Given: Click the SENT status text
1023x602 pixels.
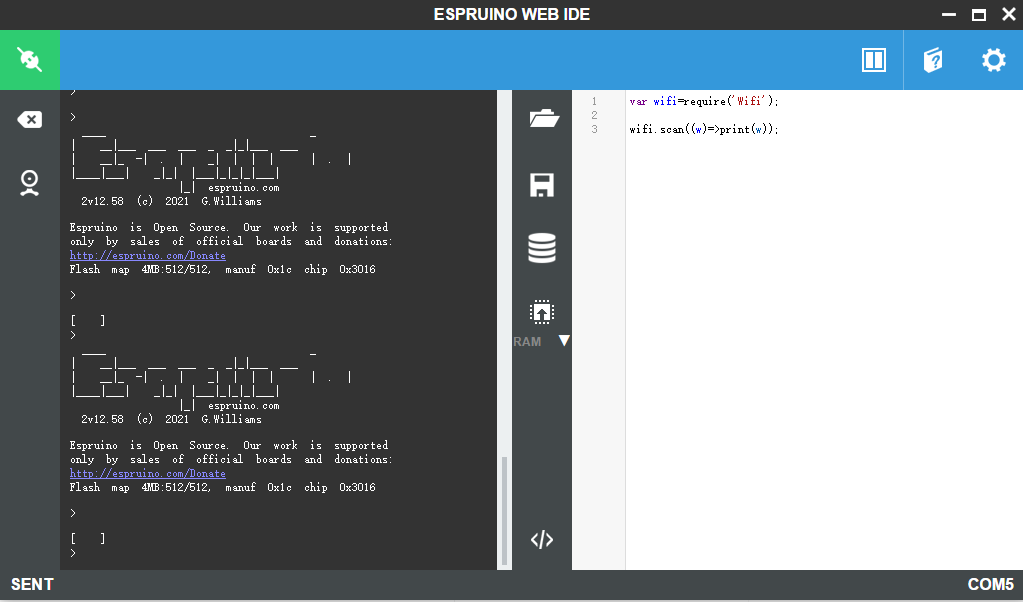Looking at the screenshot, I should point(33,584).
